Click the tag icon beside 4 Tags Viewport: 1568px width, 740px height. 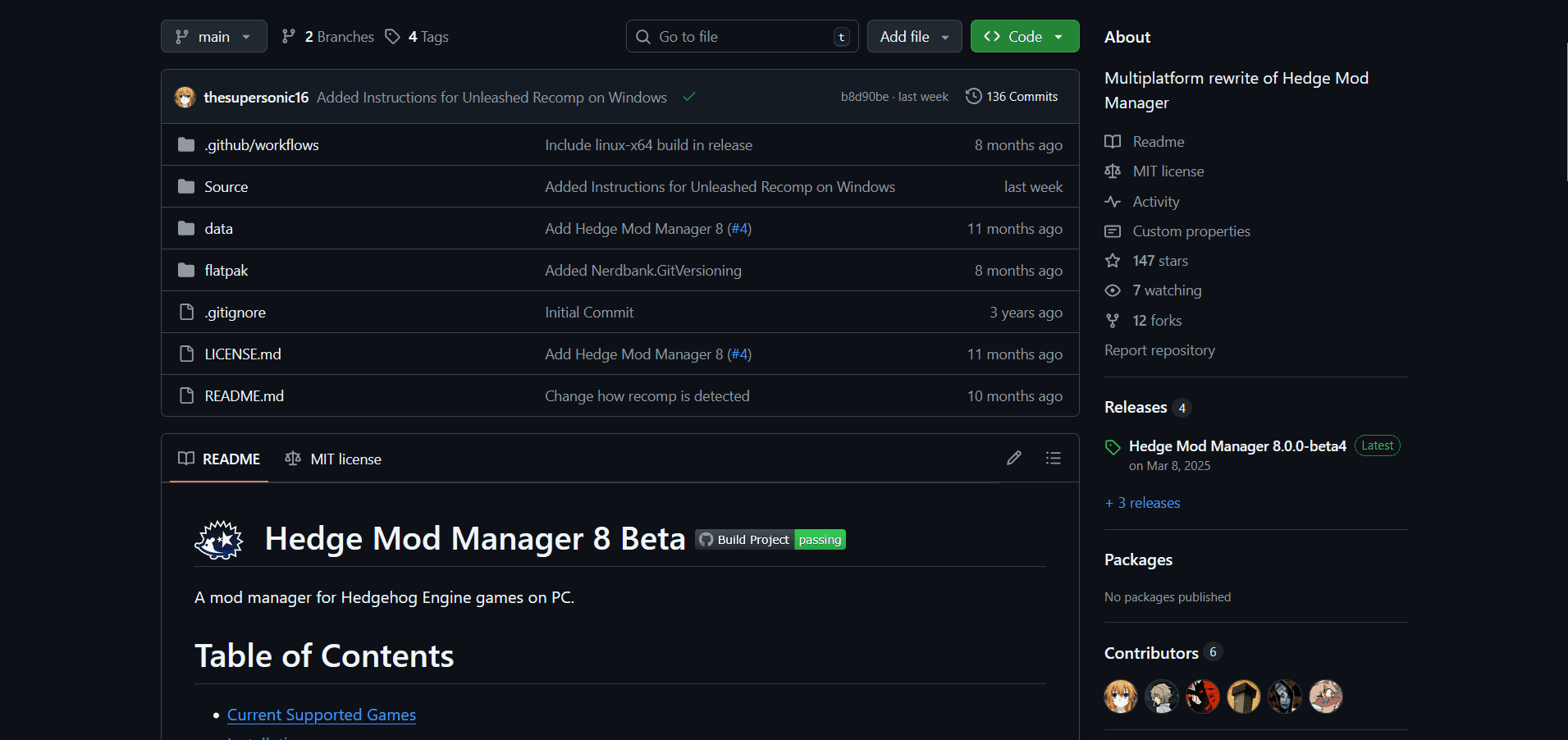pos(393,37)
